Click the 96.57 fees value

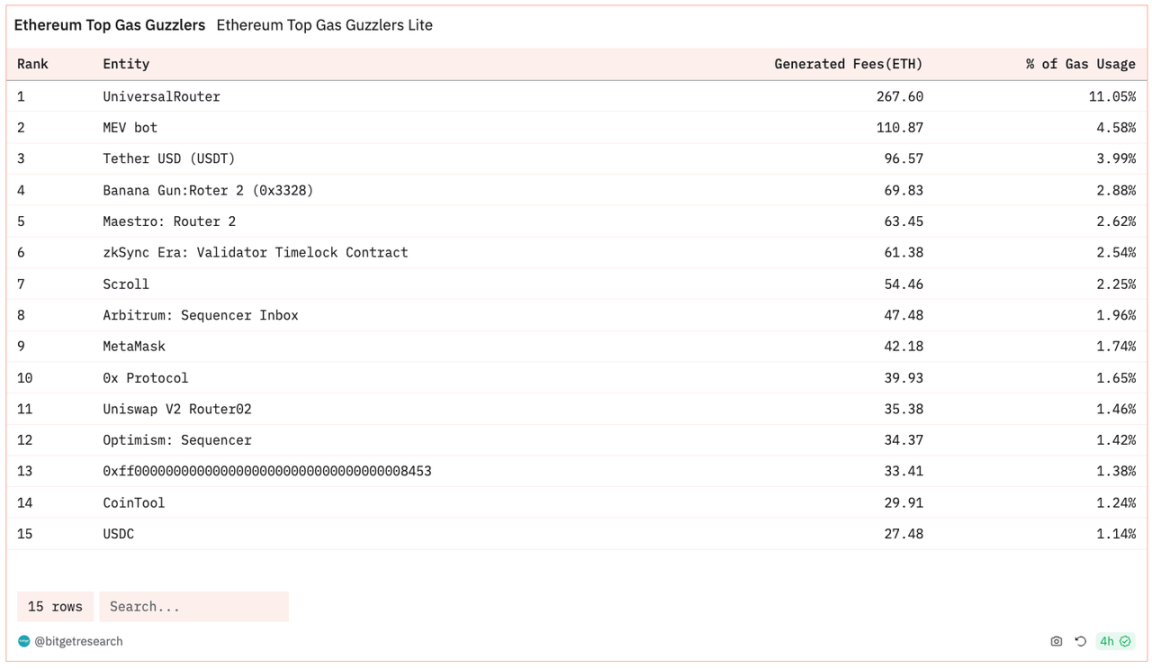coord(904,159)
